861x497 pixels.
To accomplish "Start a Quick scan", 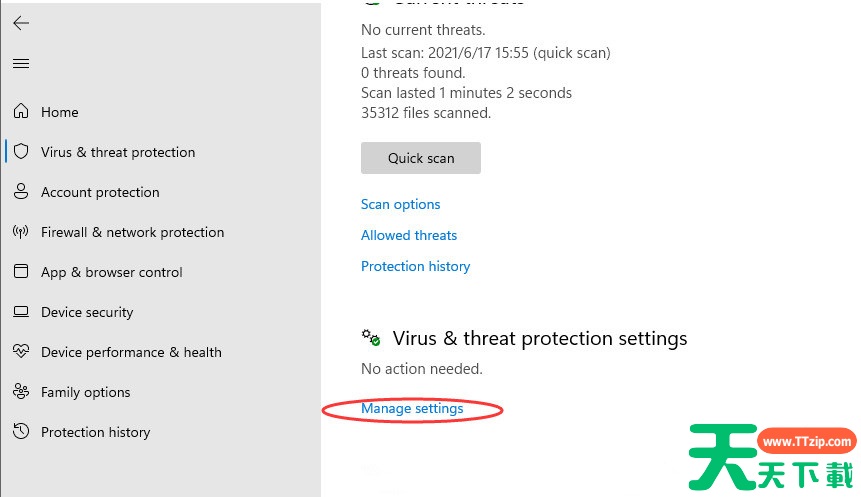I will pos(421,158).
